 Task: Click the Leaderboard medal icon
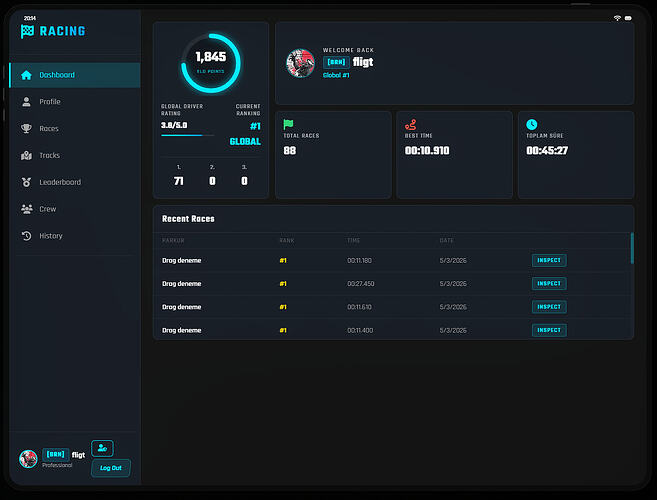click(x=26, y=182)
